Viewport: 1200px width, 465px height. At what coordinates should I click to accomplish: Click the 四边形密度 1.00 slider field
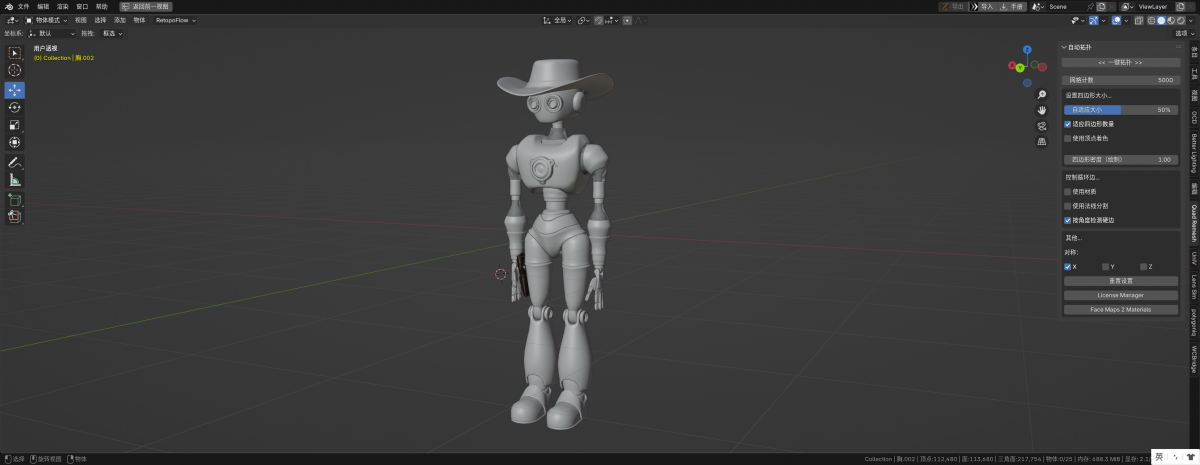point(1120,159)
